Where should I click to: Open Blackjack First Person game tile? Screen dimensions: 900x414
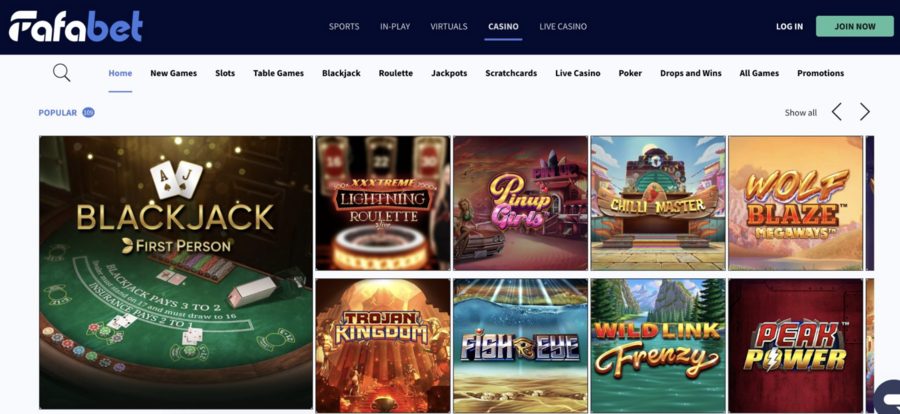tap(176, 272)
